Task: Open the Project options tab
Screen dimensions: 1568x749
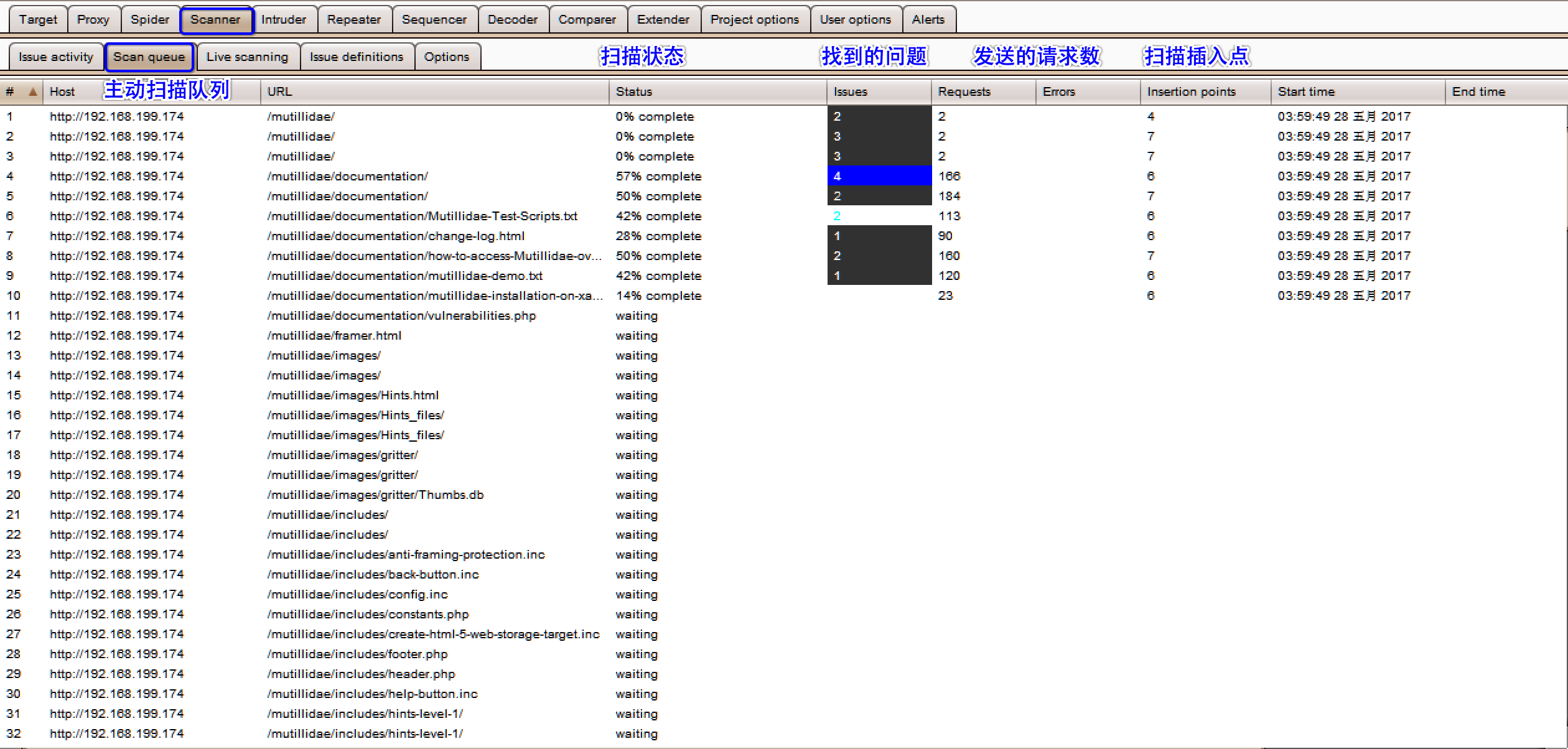Action: [x=754, y=19]
